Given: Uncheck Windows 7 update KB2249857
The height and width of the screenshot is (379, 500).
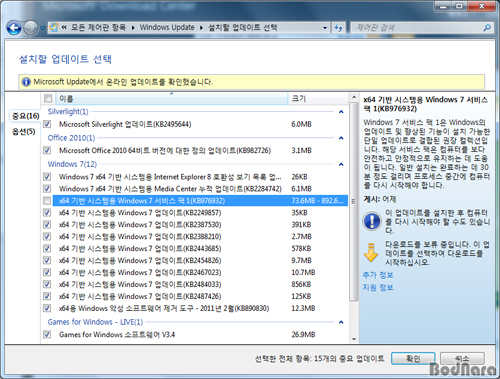Looking at the screenshot, I should (47, 213).
